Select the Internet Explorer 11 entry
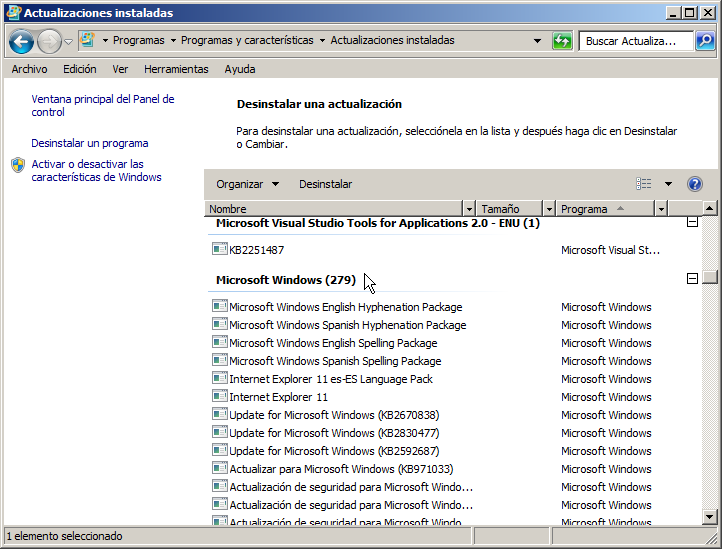The height and width of the screenshot is (549, 722). click(279, 397)
